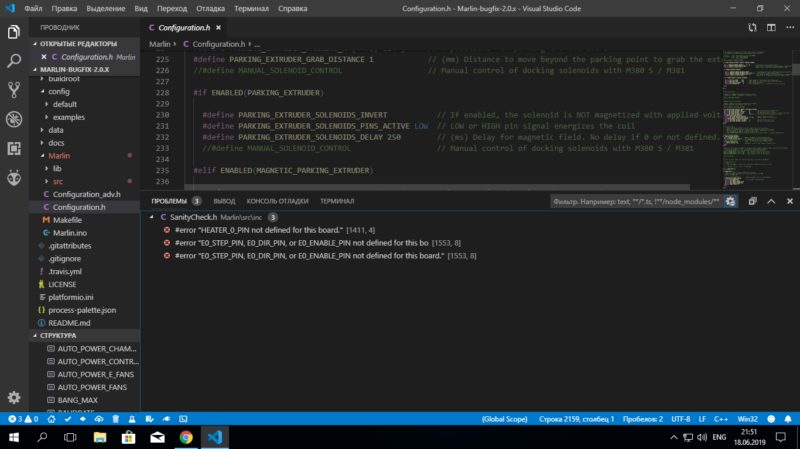Image resolution: width=800 pixels, height=449 pixels.
Task: Click the open changes icon above editor
Action: (752, 28)
